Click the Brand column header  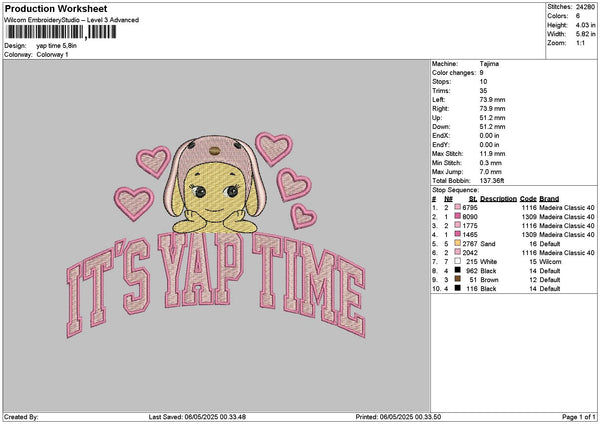coord(550,198)
